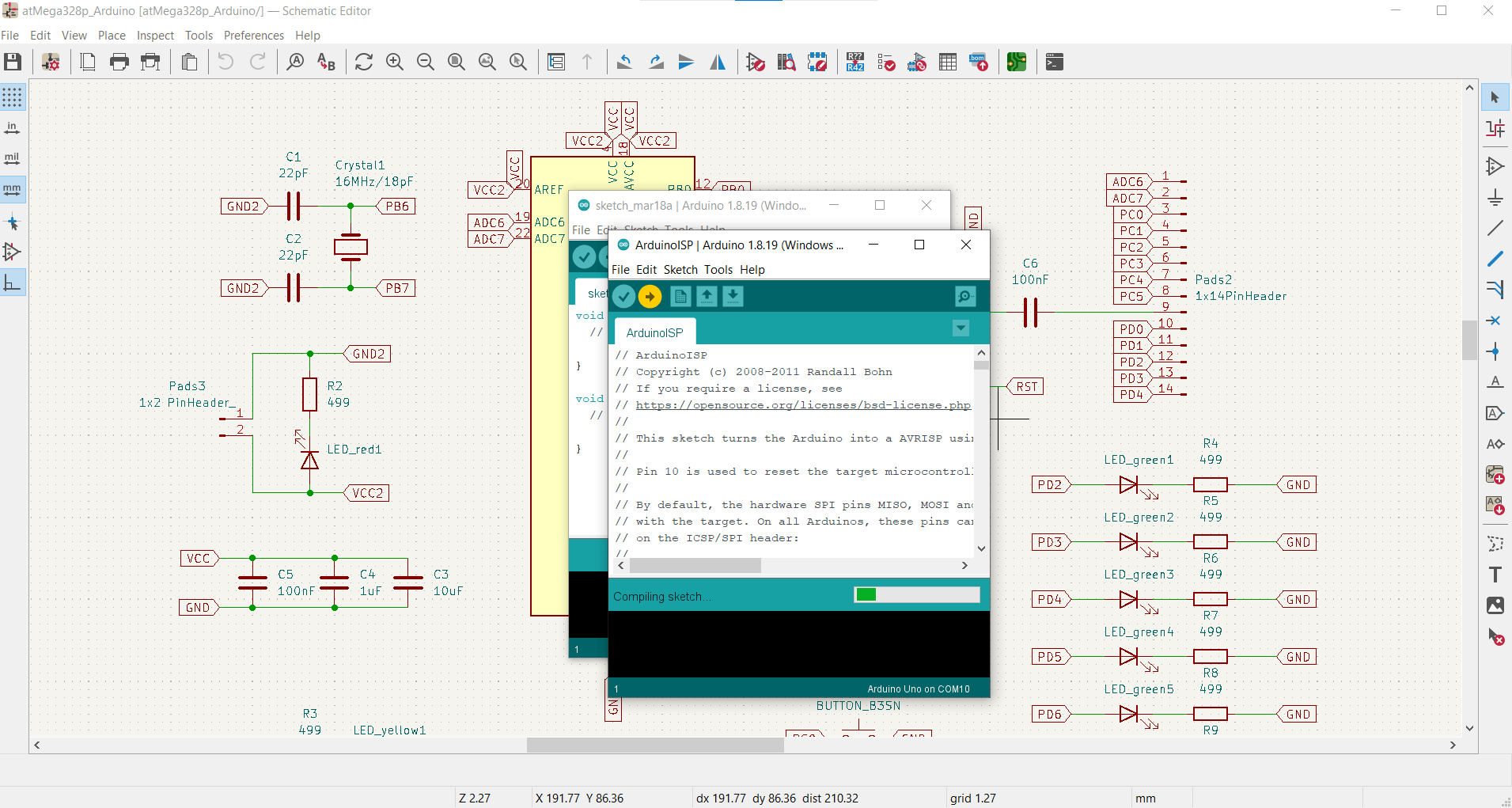Open tab dropdown arrow in ArduinoISP window
1512x808 pixels.
pos(961,328)
